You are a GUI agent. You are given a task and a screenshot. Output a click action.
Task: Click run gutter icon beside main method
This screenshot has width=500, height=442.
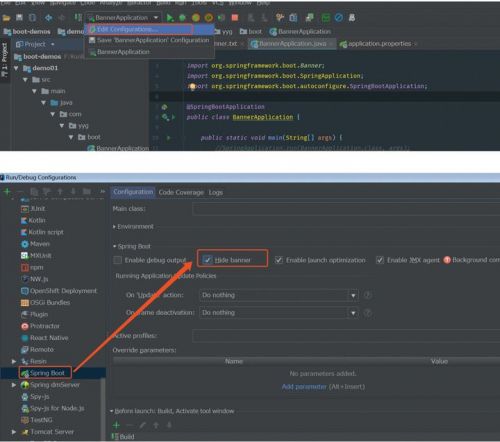click(x=168, y=138)
